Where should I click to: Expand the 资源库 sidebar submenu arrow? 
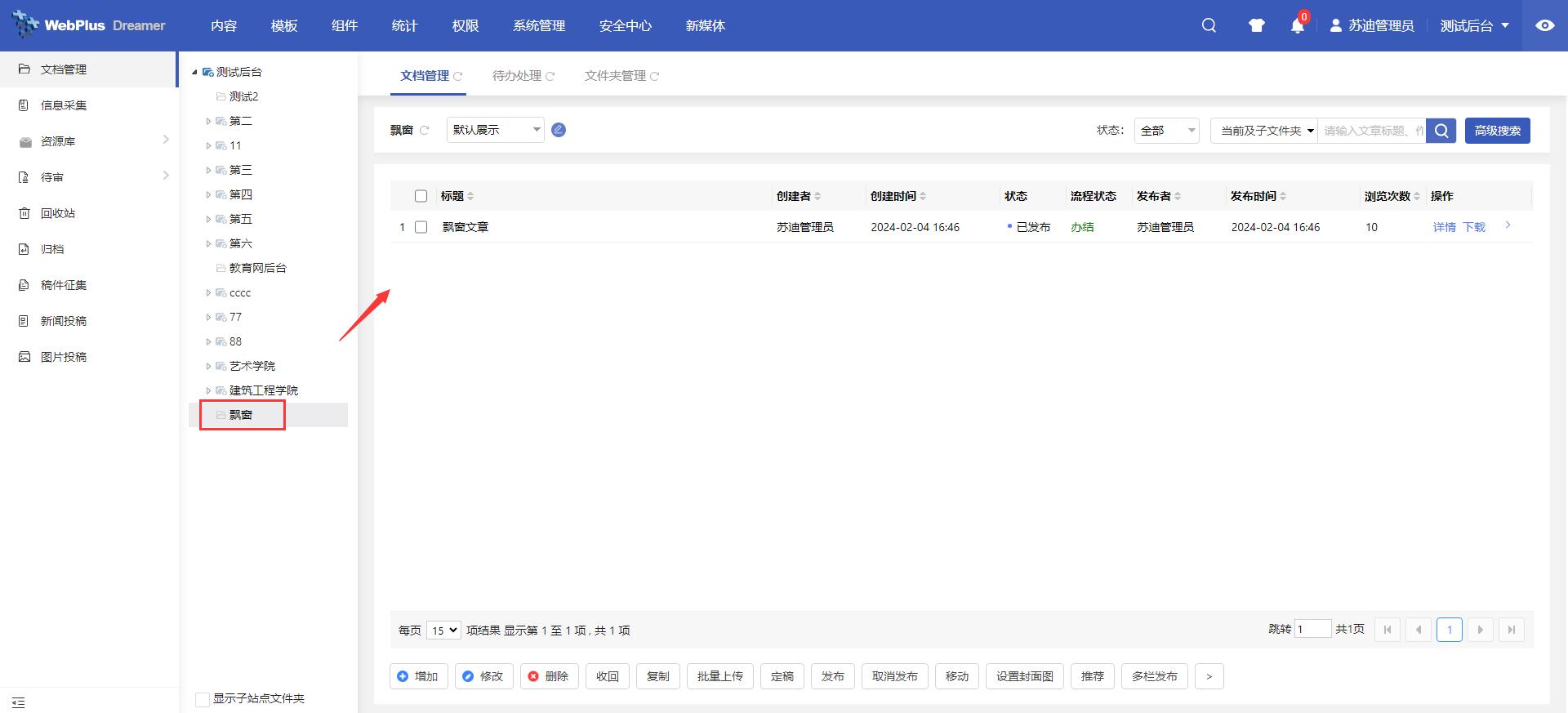click(166, 140)
